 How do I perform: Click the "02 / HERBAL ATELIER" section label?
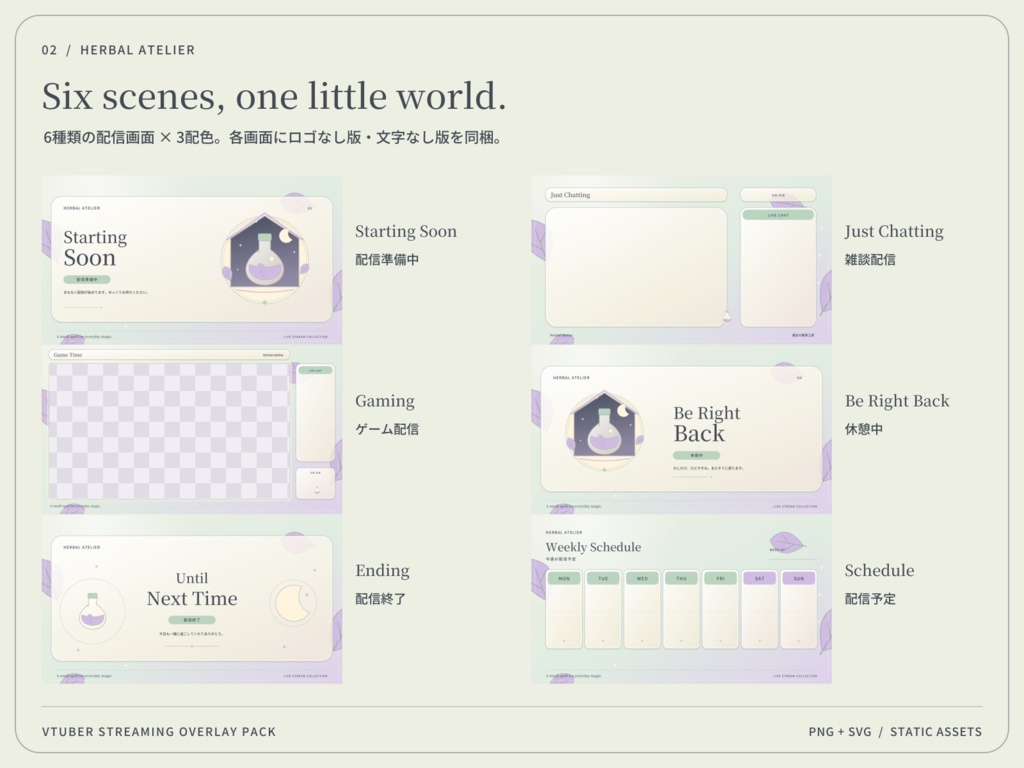[118, 50]
